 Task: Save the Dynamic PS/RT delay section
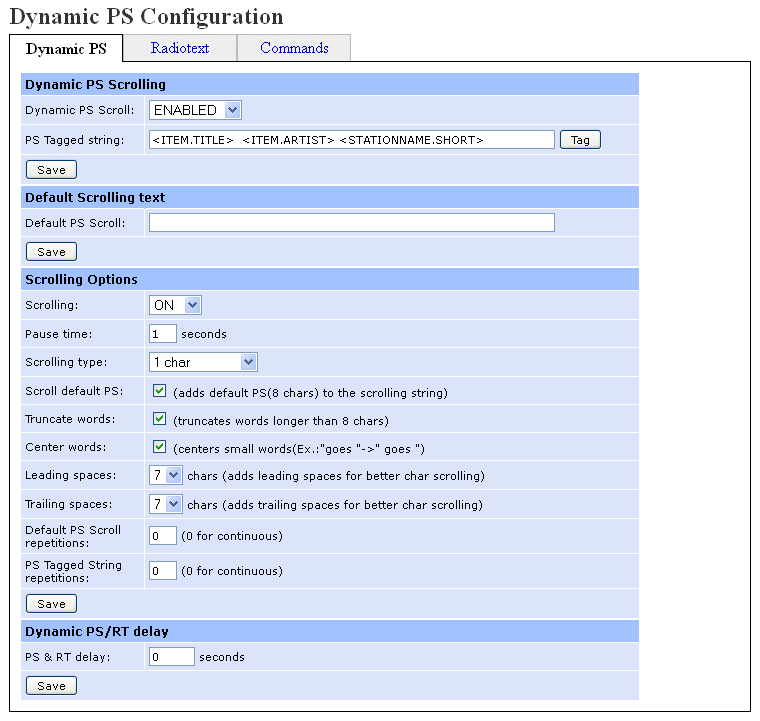click(x=51, y=686)
